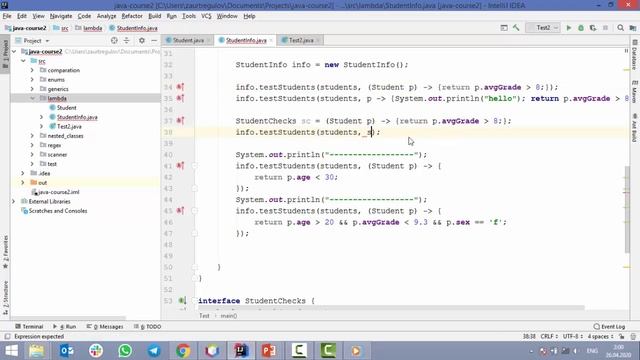Open Outlook from the taskbar
Image resolution: width=640 pixels, height=360 pixels.
point(67,351)
